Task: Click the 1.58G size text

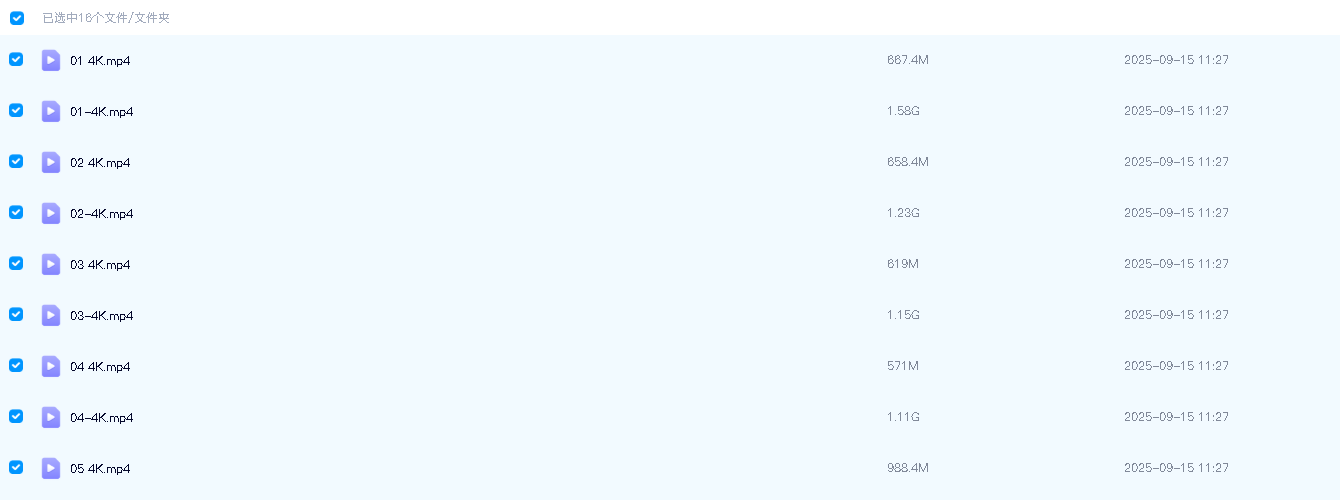Action: [x=903, y=111]
